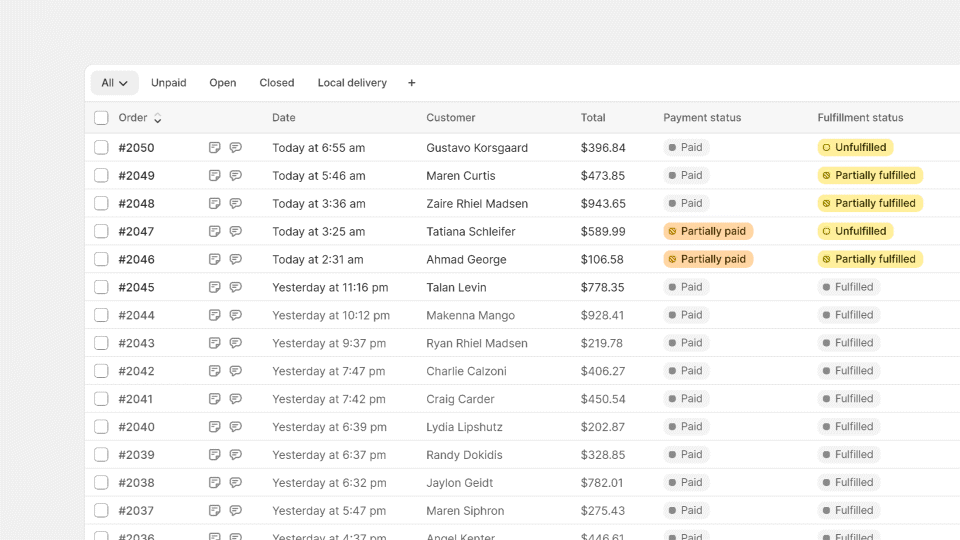960x540 pixels.
Task: Tick the select-all checkbox in the table header
Action: click(x=101, y=118)
